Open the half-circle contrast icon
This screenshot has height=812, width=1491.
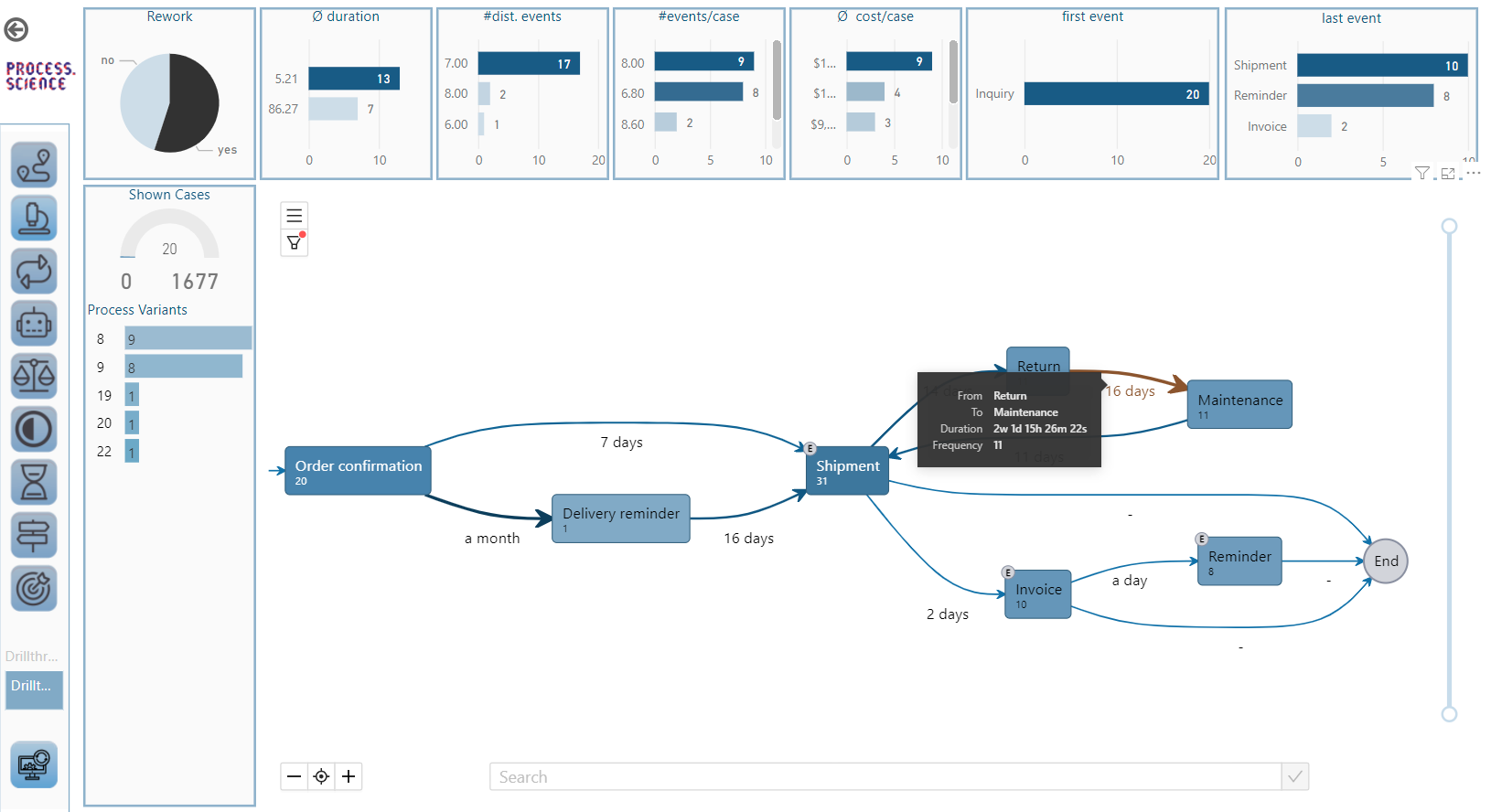[34, 429]
